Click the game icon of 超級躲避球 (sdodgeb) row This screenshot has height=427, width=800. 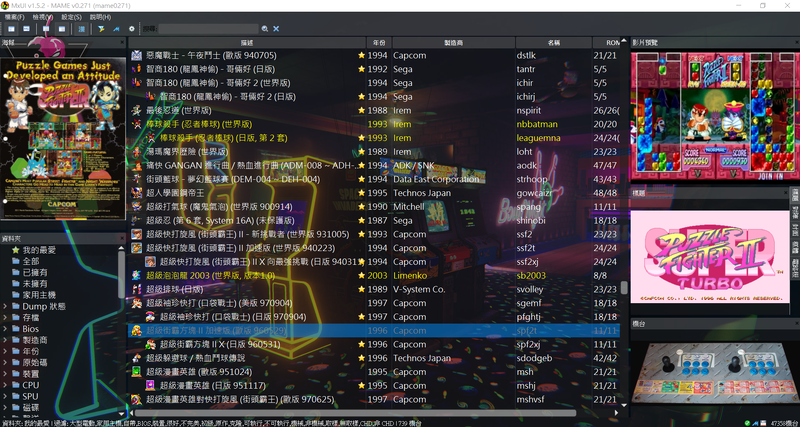click(x=136, y=358)
